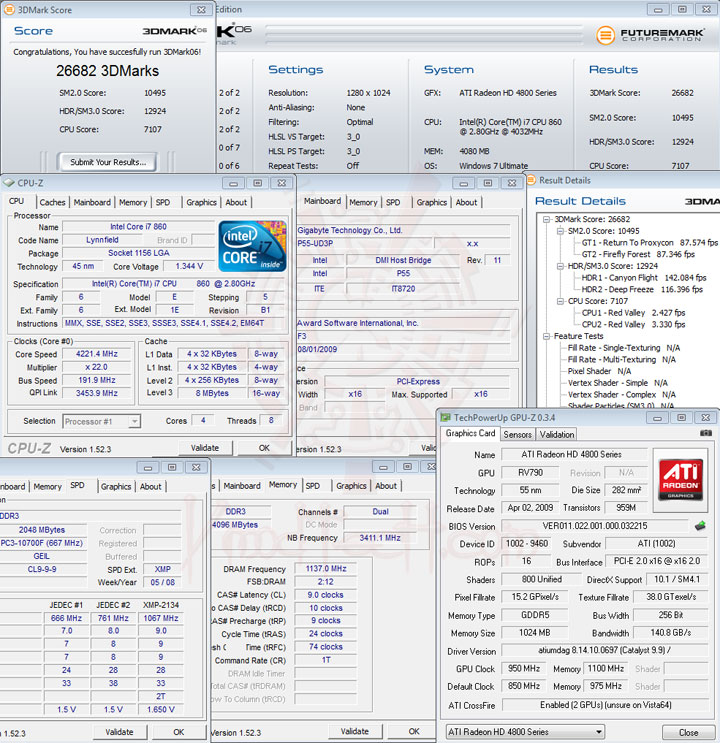Image resolution: width=720 pixels, height=743 pixels.
Task: Click the CPU-Z title bar icon
Action: [x=9, y=183]
